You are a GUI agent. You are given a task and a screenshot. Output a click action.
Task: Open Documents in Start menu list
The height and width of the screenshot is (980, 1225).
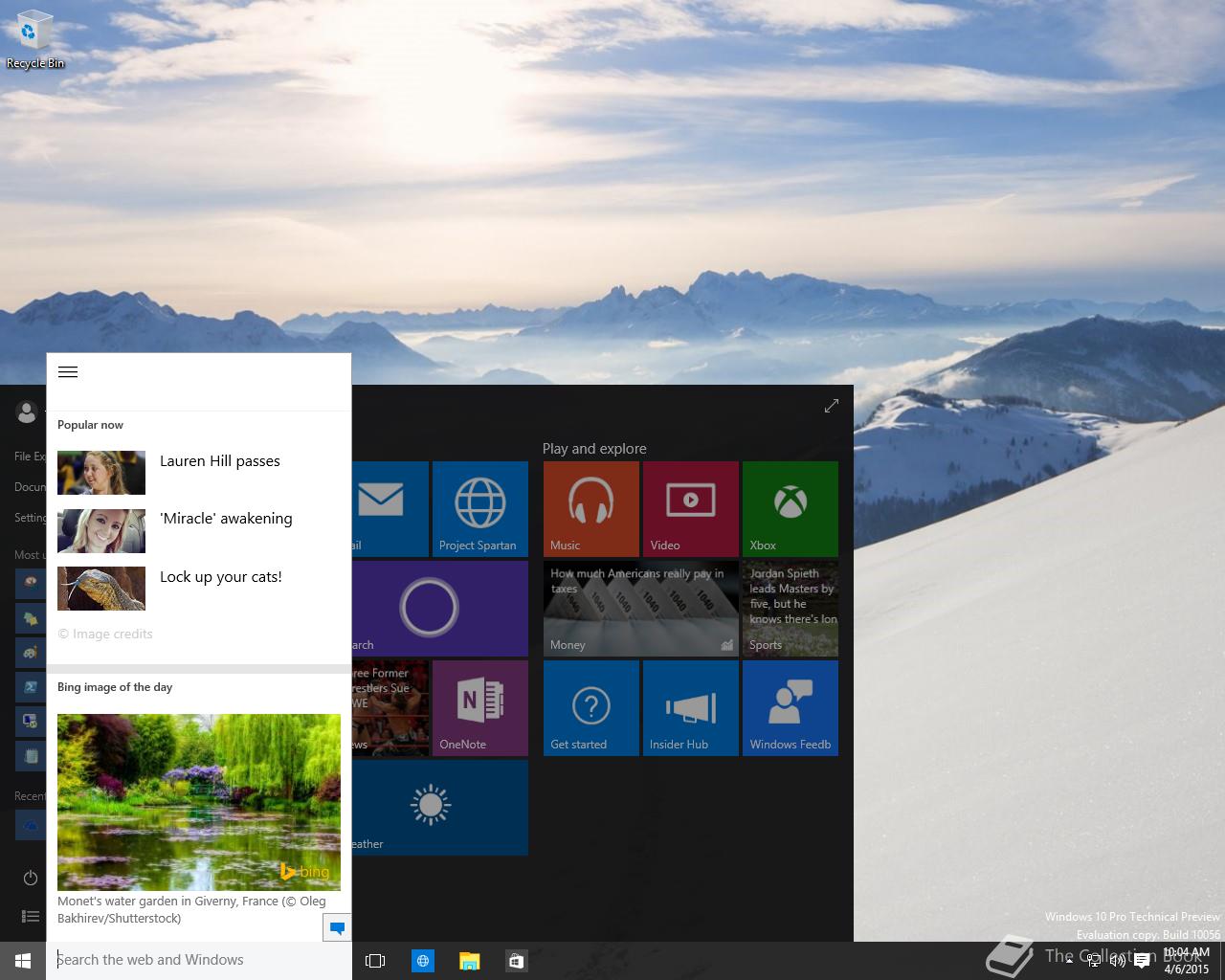[x=29, y=487]
